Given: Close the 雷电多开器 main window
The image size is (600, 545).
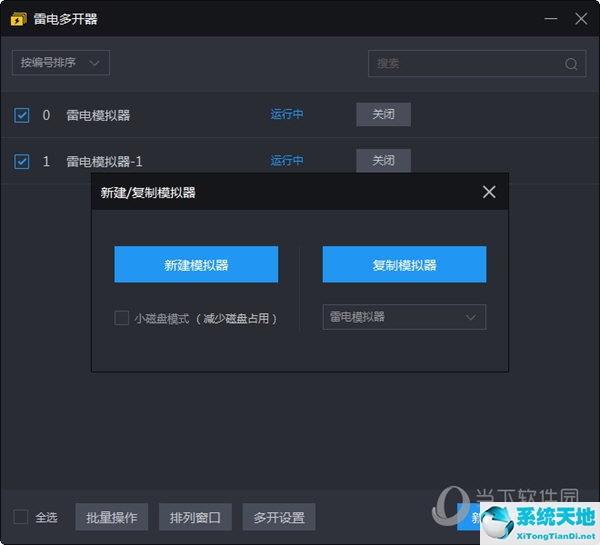Looking at the screenshot, I should coord(581,18).
